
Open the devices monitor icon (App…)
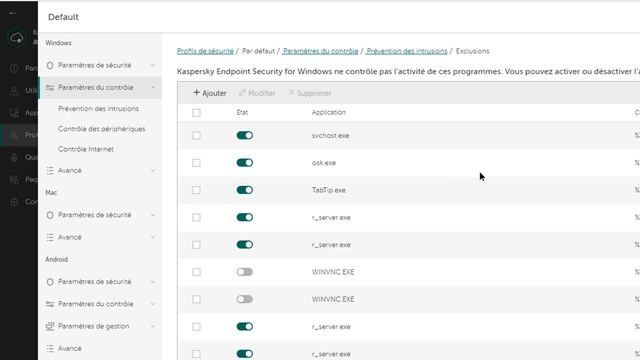(x=14, y=113)
